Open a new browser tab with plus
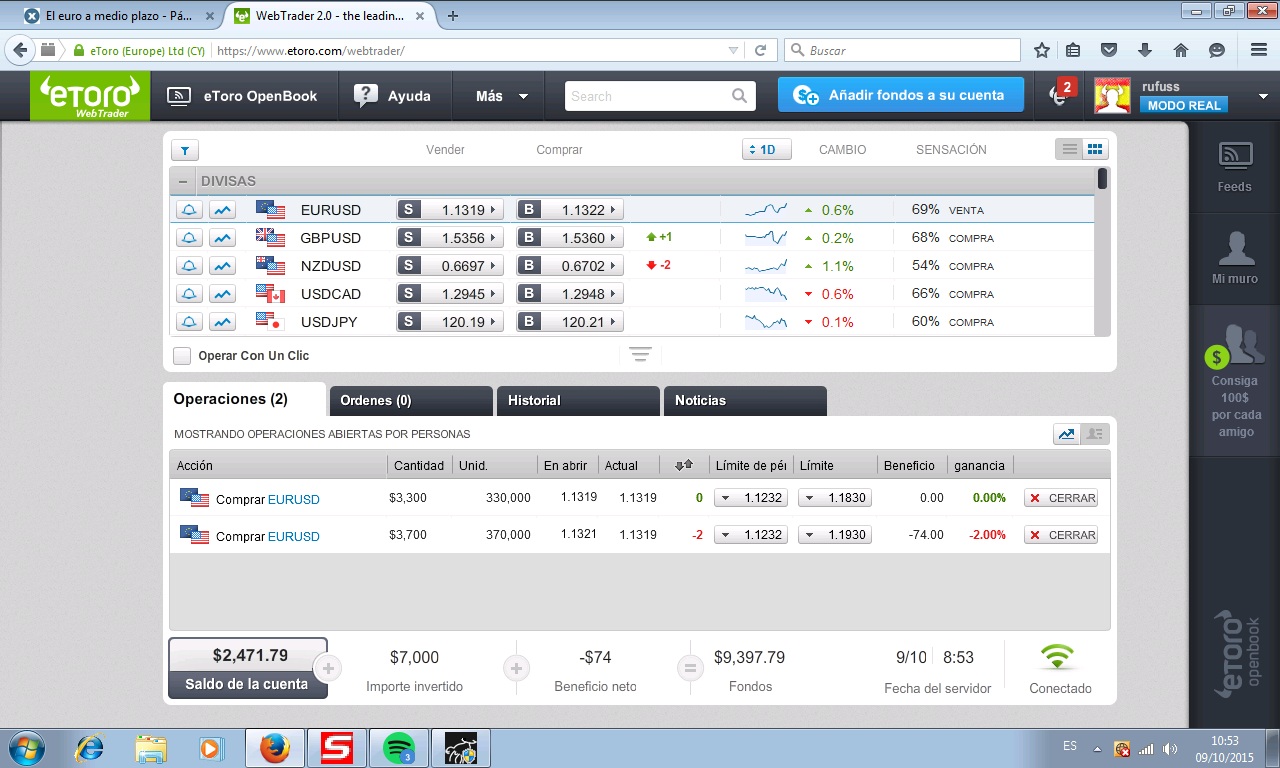 pos(453,16)
